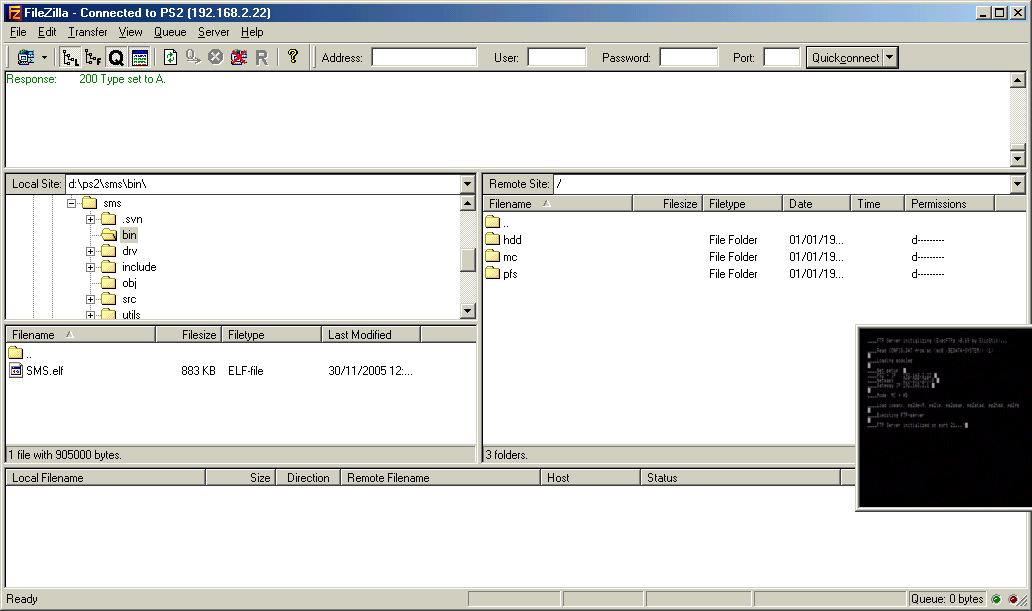
Task: Toggle the local directory tree view
Action: click(x=69, y=57)
